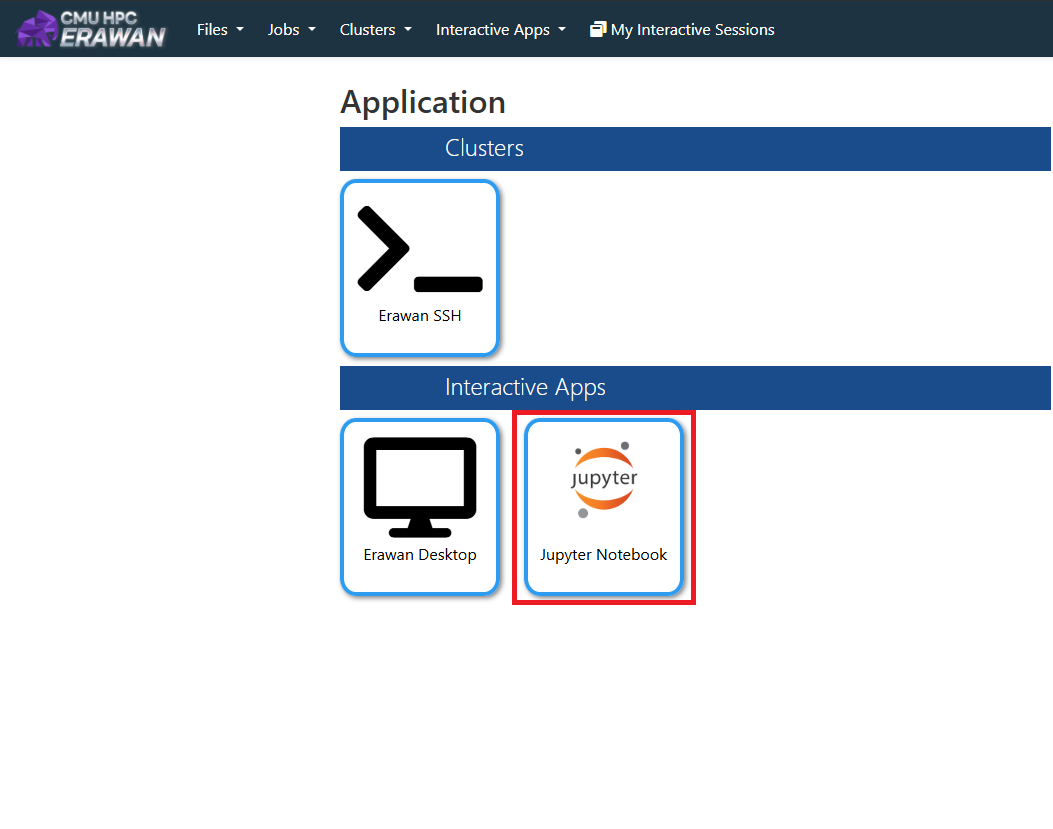
Task: Go to My Interactive Sessions link text
Action: (x=692, y=29)
